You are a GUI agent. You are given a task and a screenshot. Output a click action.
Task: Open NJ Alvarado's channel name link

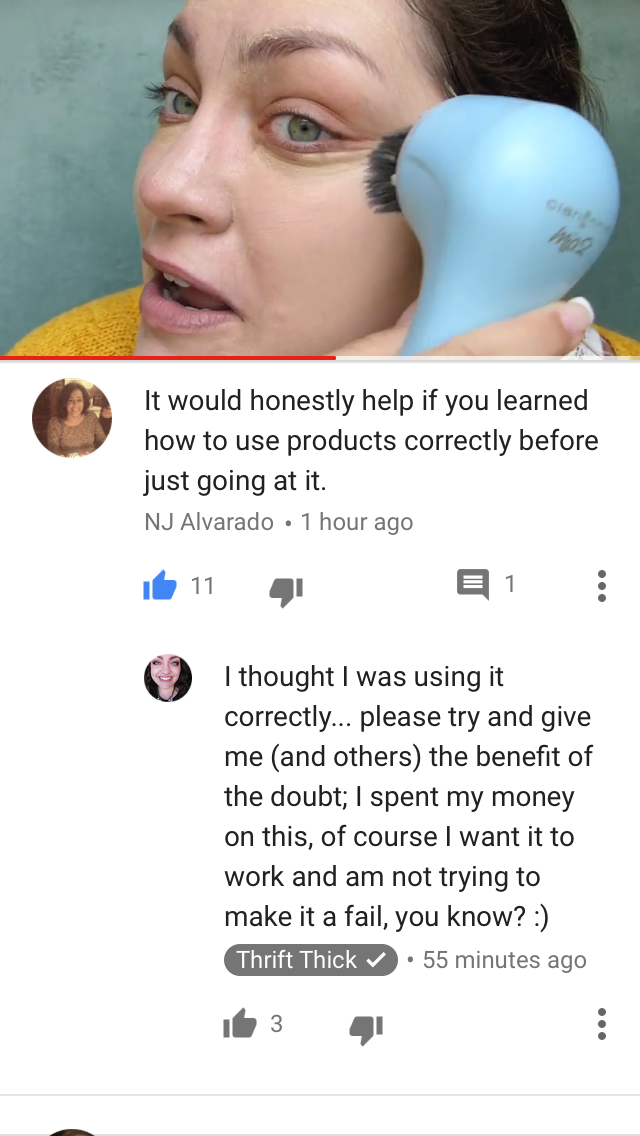point(209,522)
